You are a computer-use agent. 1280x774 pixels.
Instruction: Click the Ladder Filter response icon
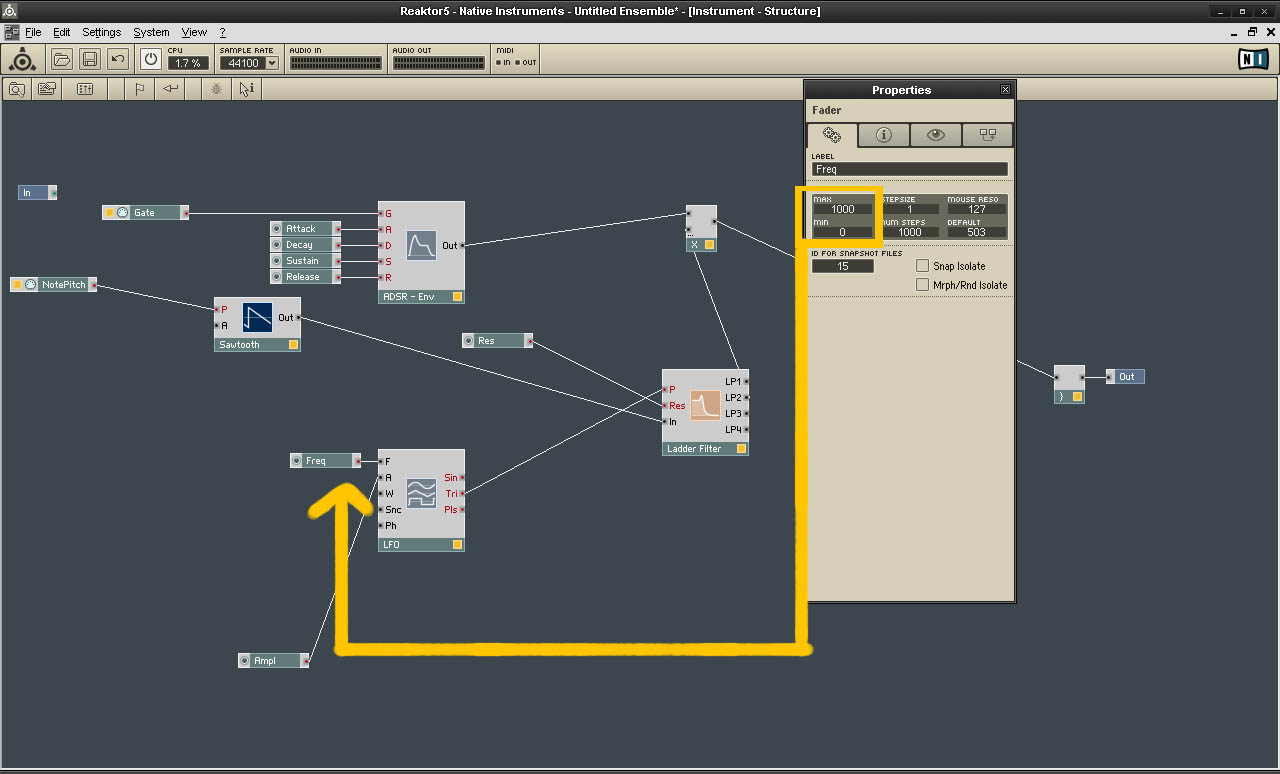click(x=705, y=405)
